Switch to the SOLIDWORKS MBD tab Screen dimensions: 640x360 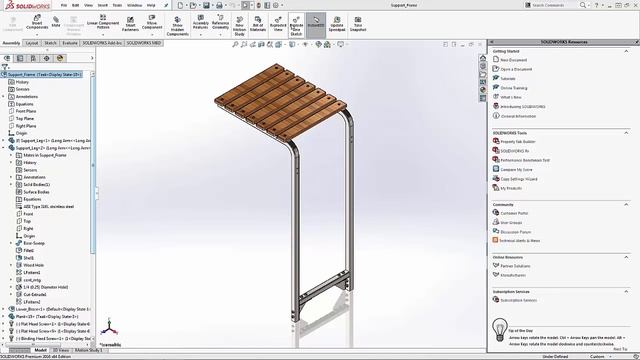click(144, 43)
